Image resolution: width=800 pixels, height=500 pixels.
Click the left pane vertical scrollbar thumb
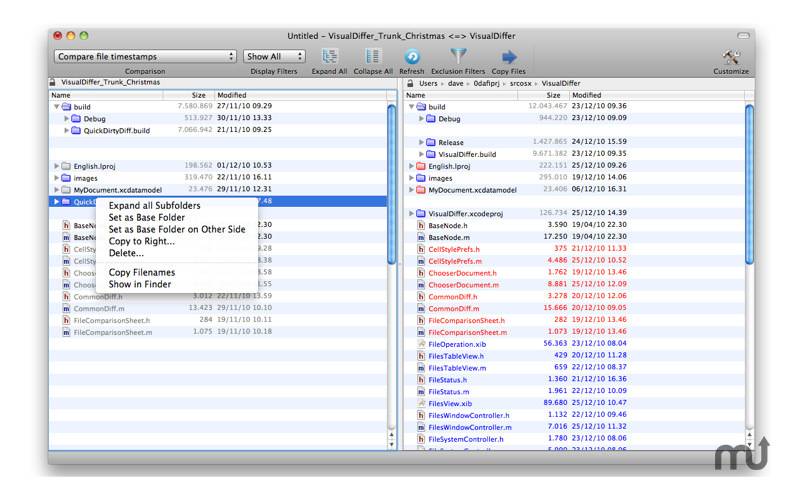392,184
